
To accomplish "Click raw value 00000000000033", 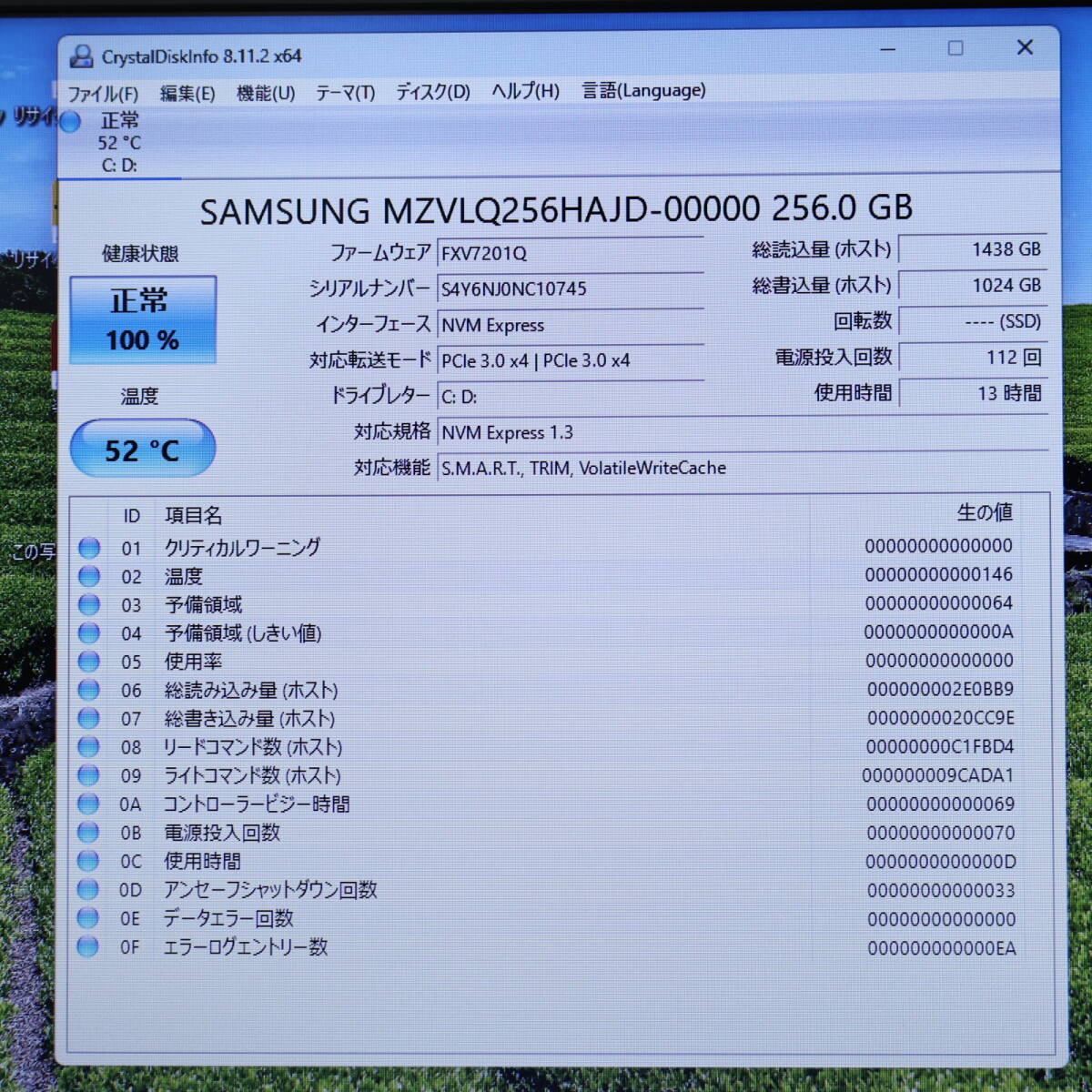I will (x=941, y=890).
